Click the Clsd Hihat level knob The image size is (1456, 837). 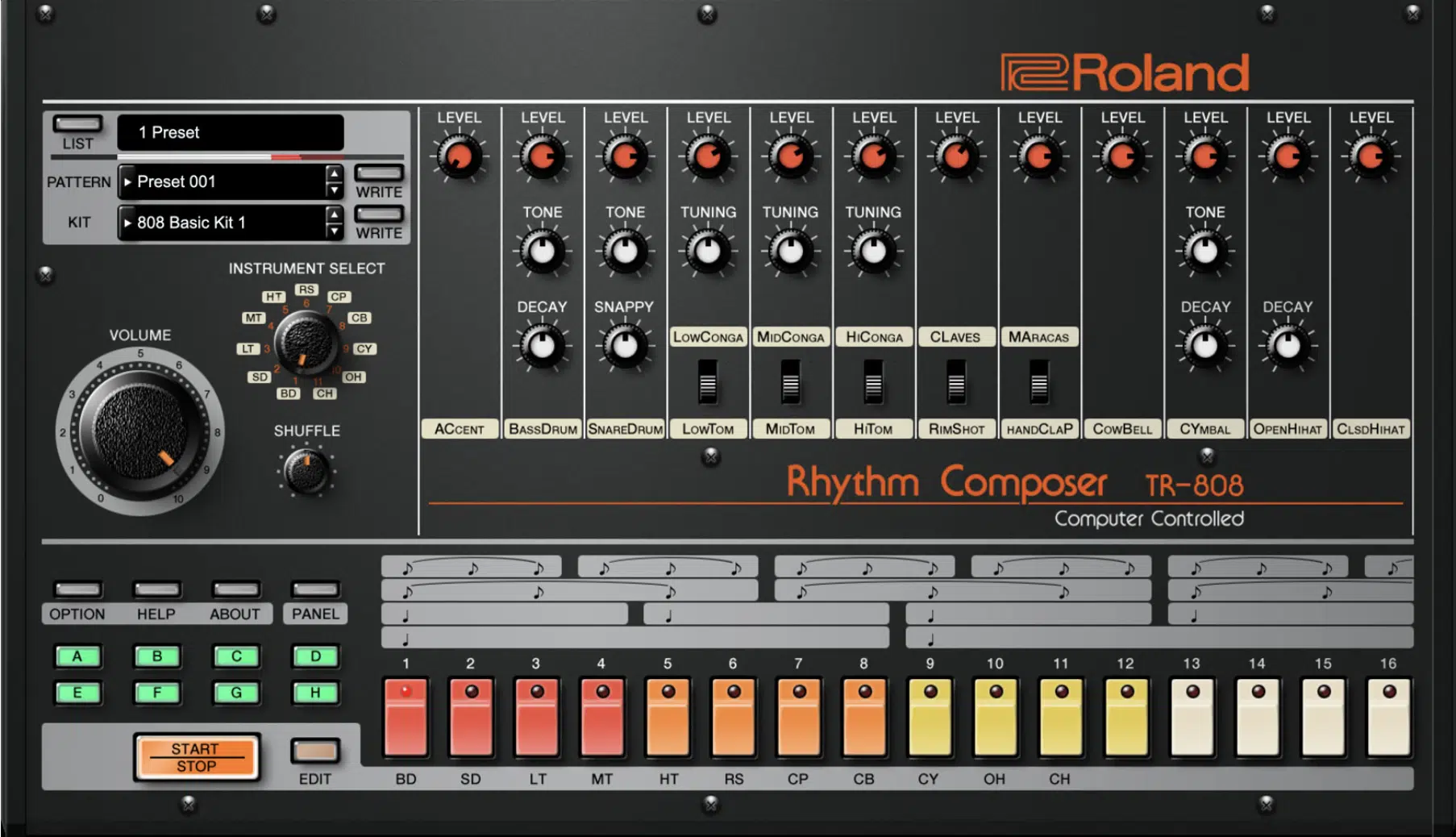point(1371,156)
